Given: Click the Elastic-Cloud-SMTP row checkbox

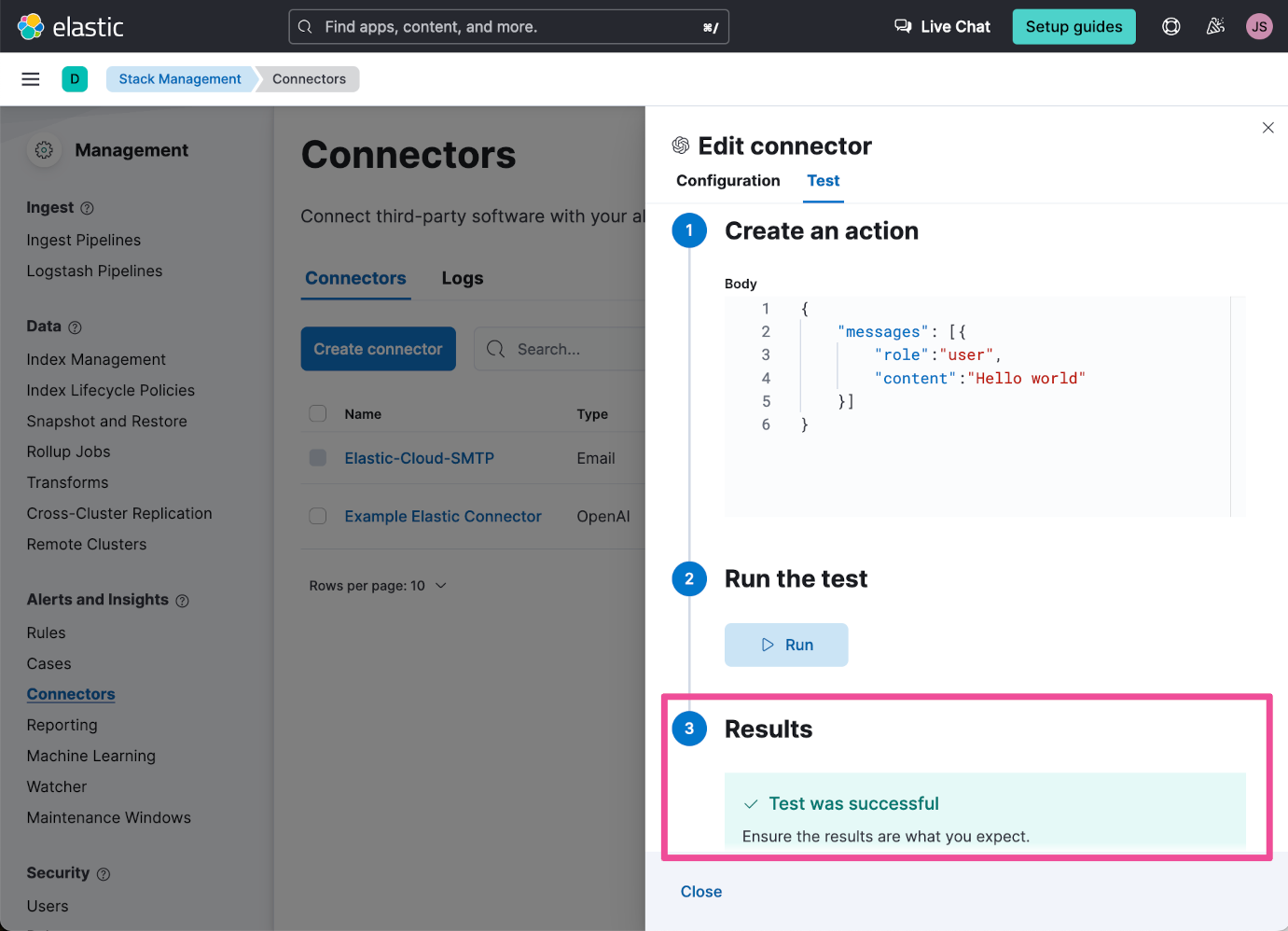Looking at the screenshot, I should coord(318,458).
